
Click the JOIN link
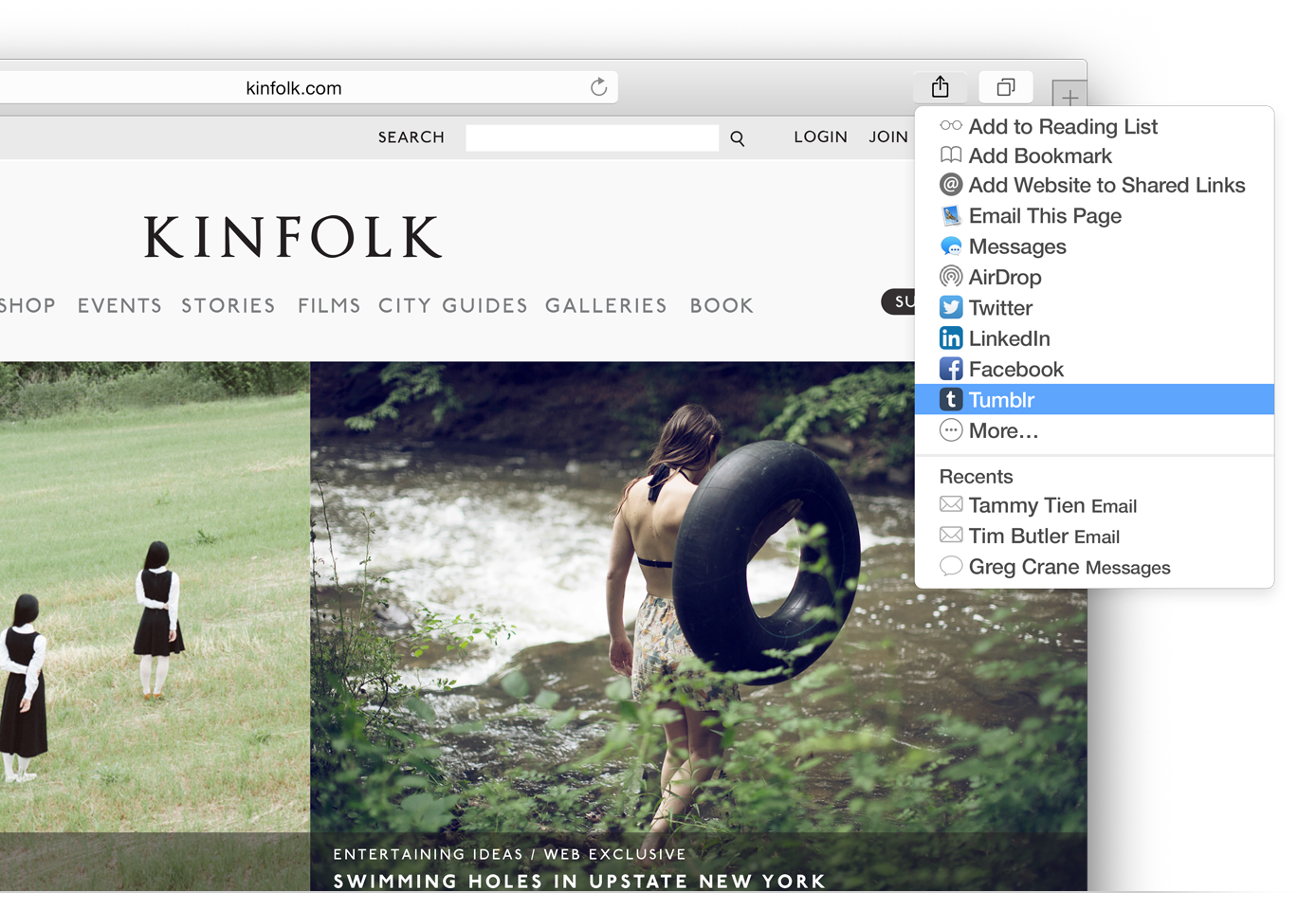coord(888,137)
